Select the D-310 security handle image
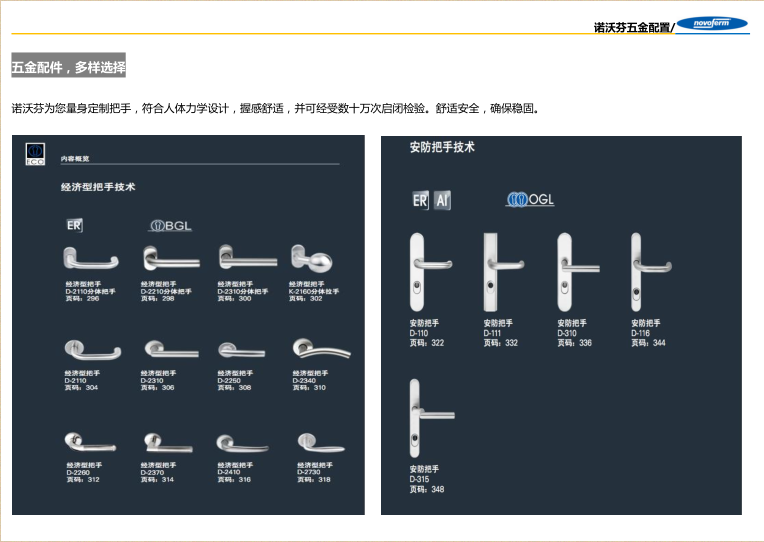Viewport: 764px width, 542px height. 578,272
